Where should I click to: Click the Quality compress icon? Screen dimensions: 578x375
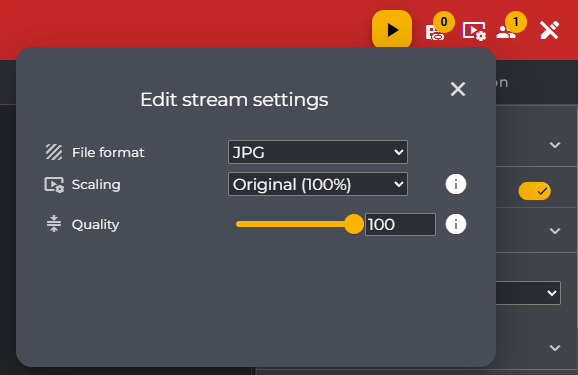54,224
